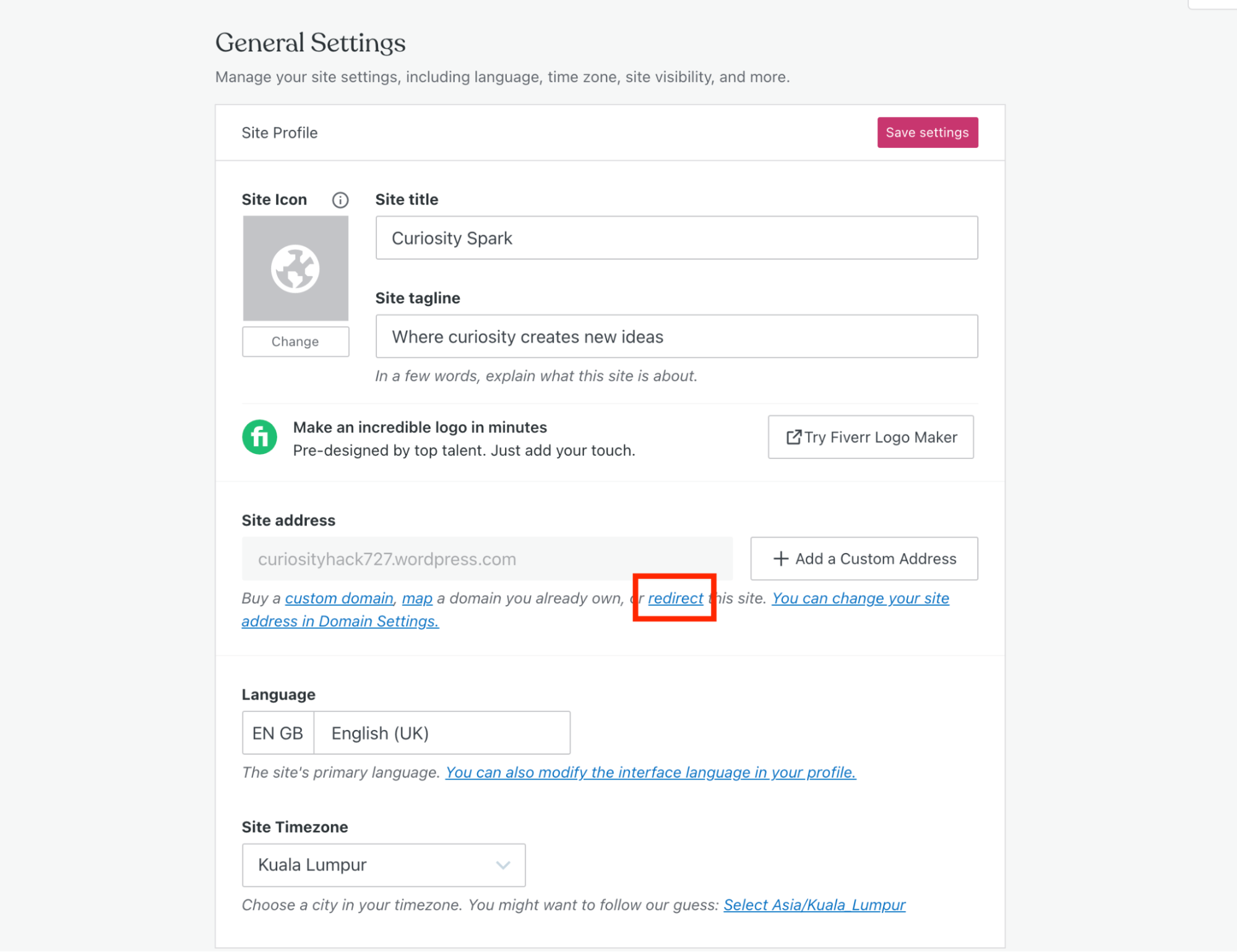Open the modify interface language profile link
The height and width of the screenshot is (952, 1237).
point(650,773)
